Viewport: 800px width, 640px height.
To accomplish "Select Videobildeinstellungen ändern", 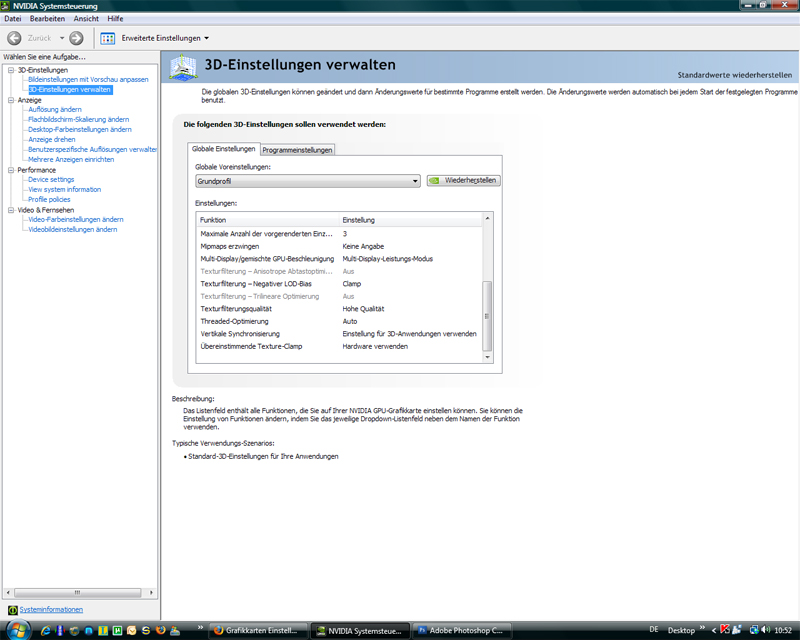I will pyautogui.click(x=72, y=230).
